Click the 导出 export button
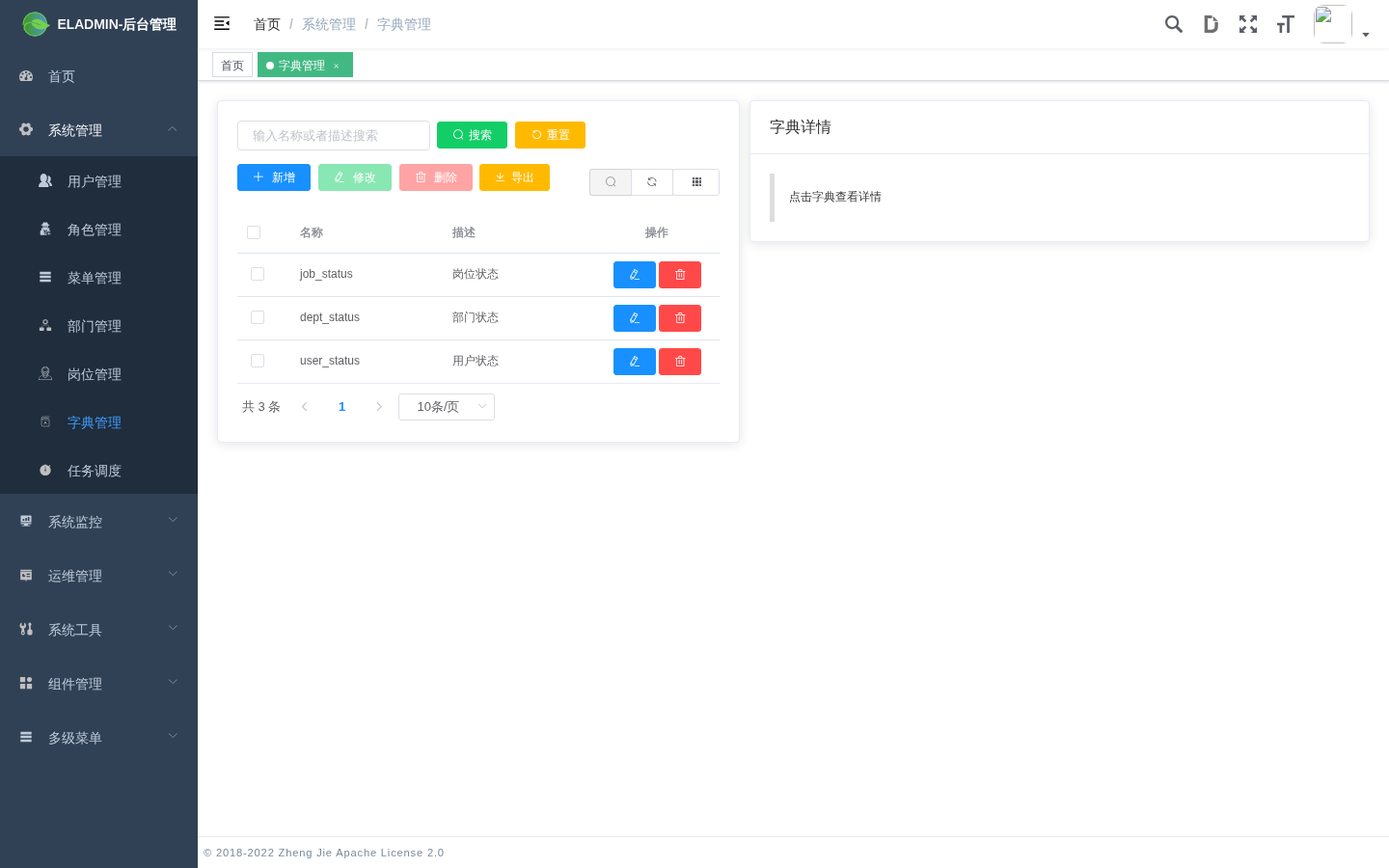The image size is (1389, 868). coord(514,177)
